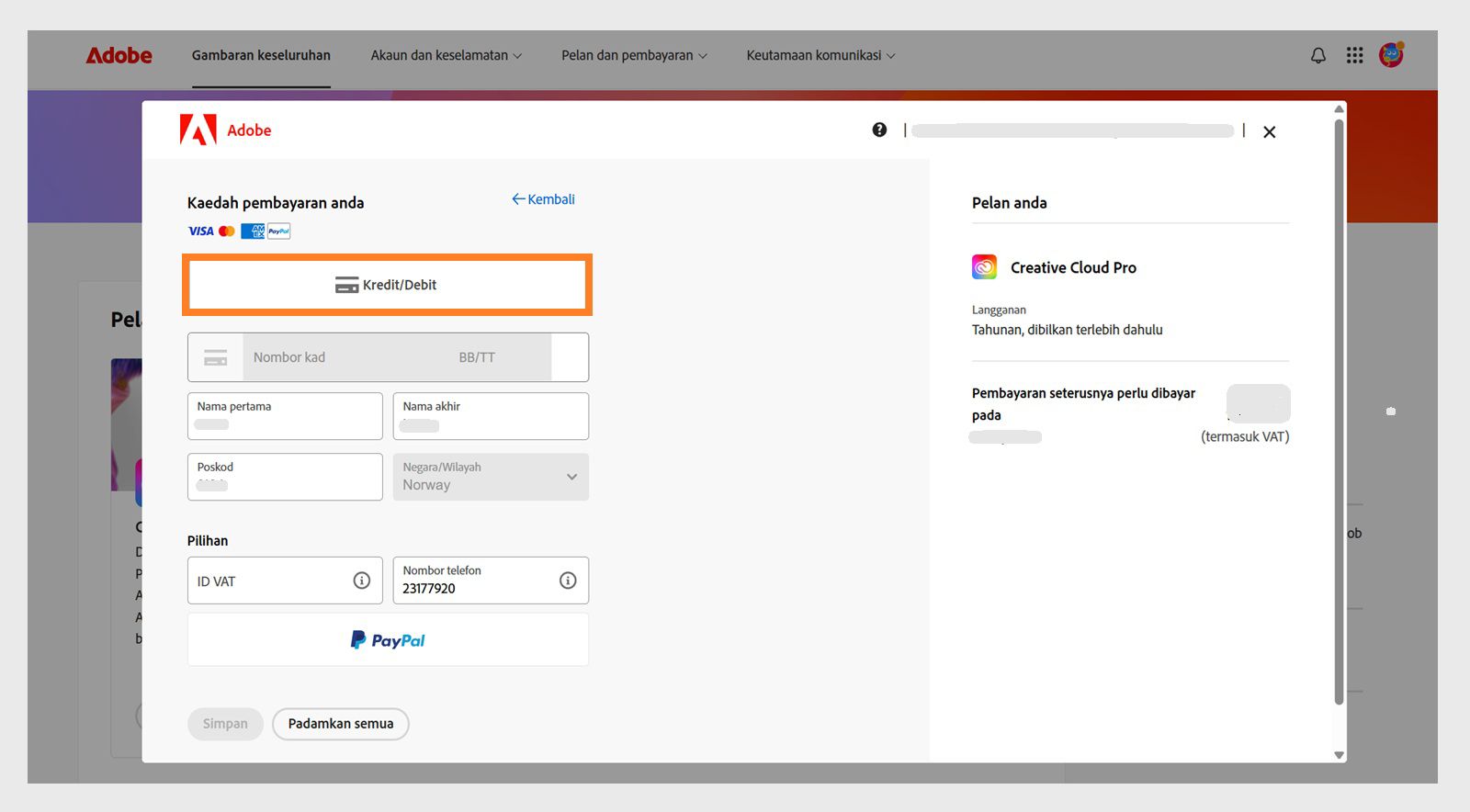Click the Adobe logo in the dialog header
Viewport: 1470px width, 812px height.
[x=226, y=130]
